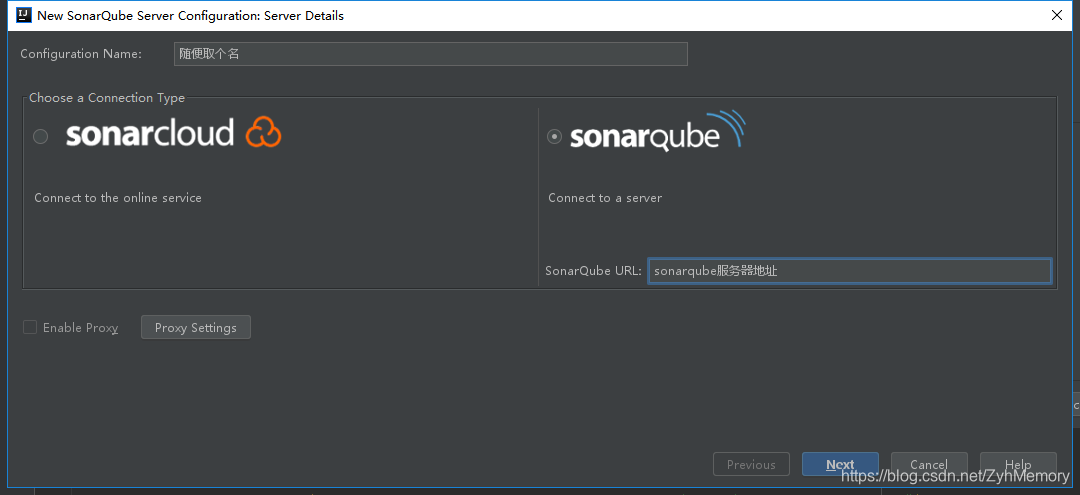Screen dimensions: 1080x495
Task: Focus the Configuration Name field
Action: (430, 54)
